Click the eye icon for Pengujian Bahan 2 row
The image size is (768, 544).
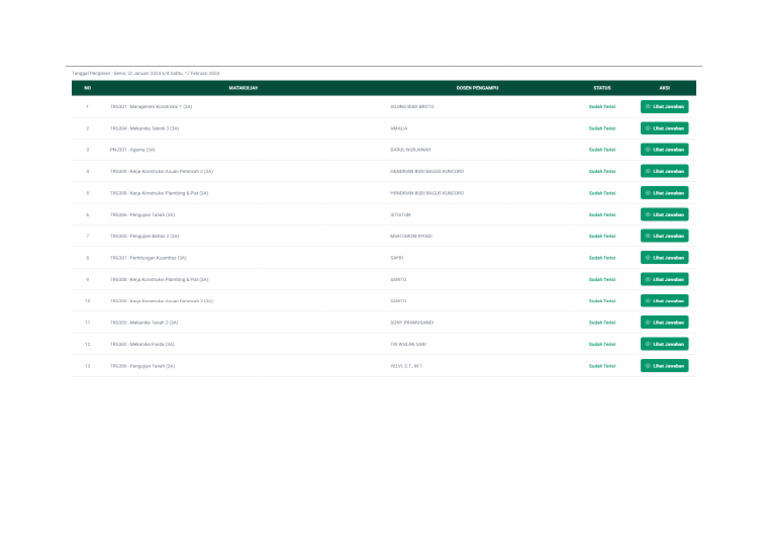click(648, 236)
